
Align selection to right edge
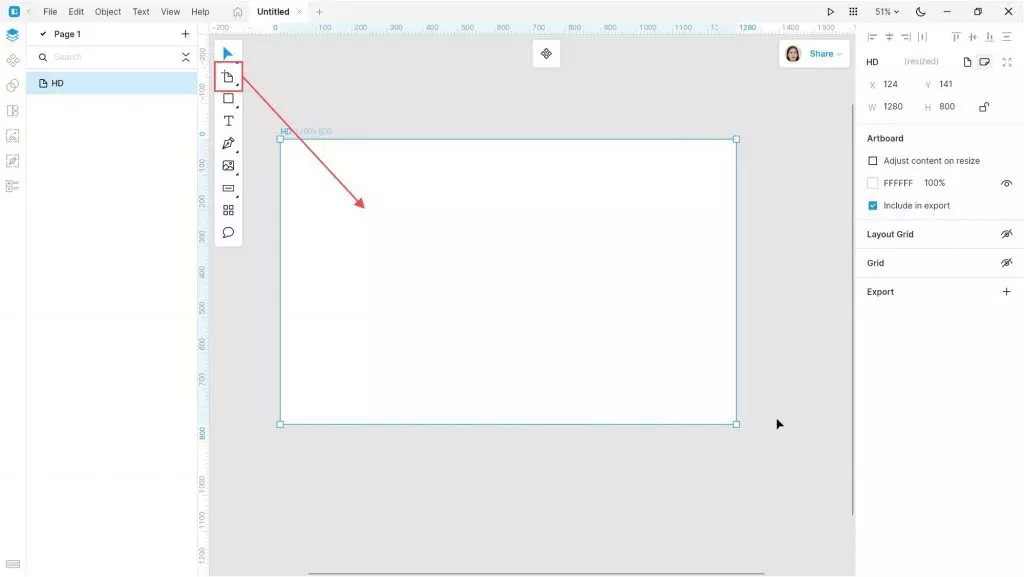(x=906, y=37)
